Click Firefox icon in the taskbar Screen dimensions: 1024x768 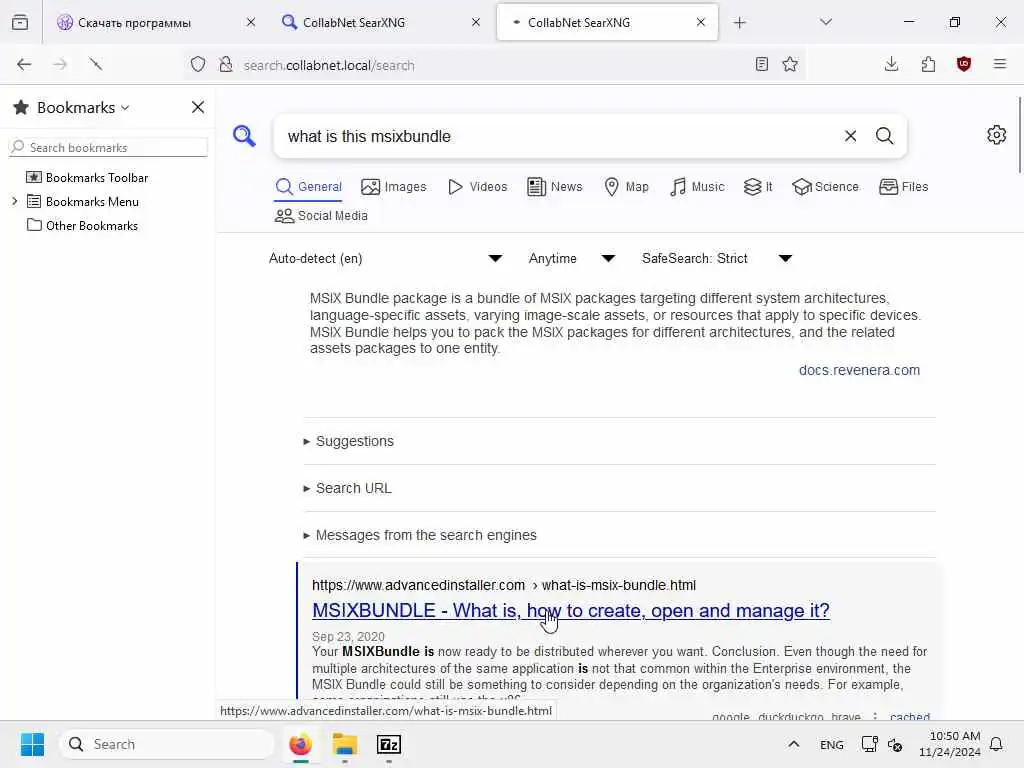pos(300,744)
